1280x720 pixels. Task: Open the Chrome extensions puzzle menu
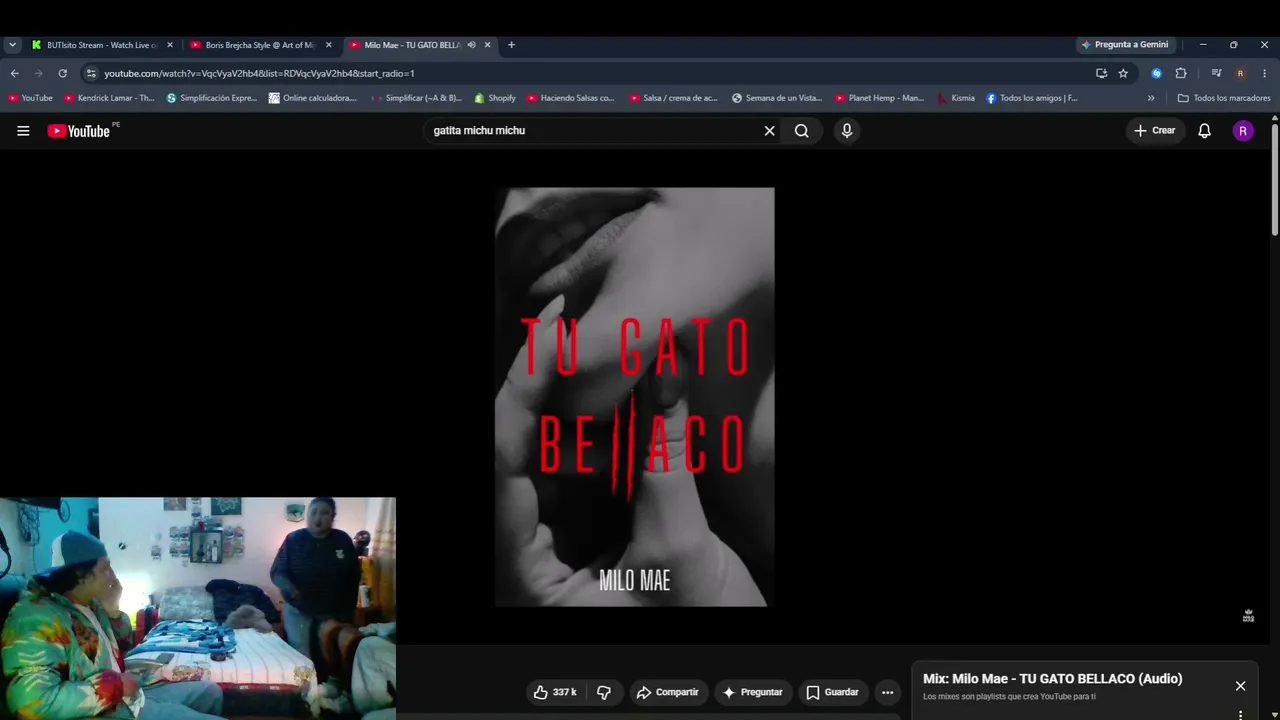1181,73
